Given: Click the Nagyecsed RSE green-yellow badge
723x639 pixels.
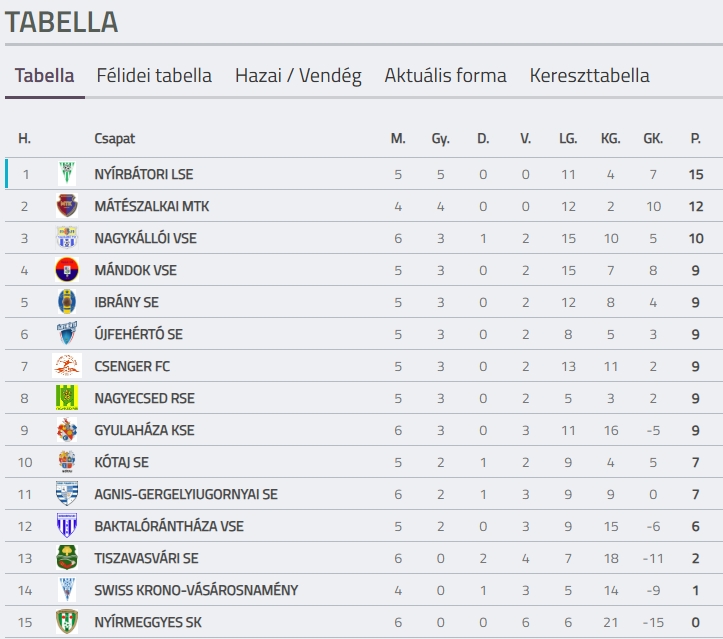Looking at the screenshot, I should 67,398.
